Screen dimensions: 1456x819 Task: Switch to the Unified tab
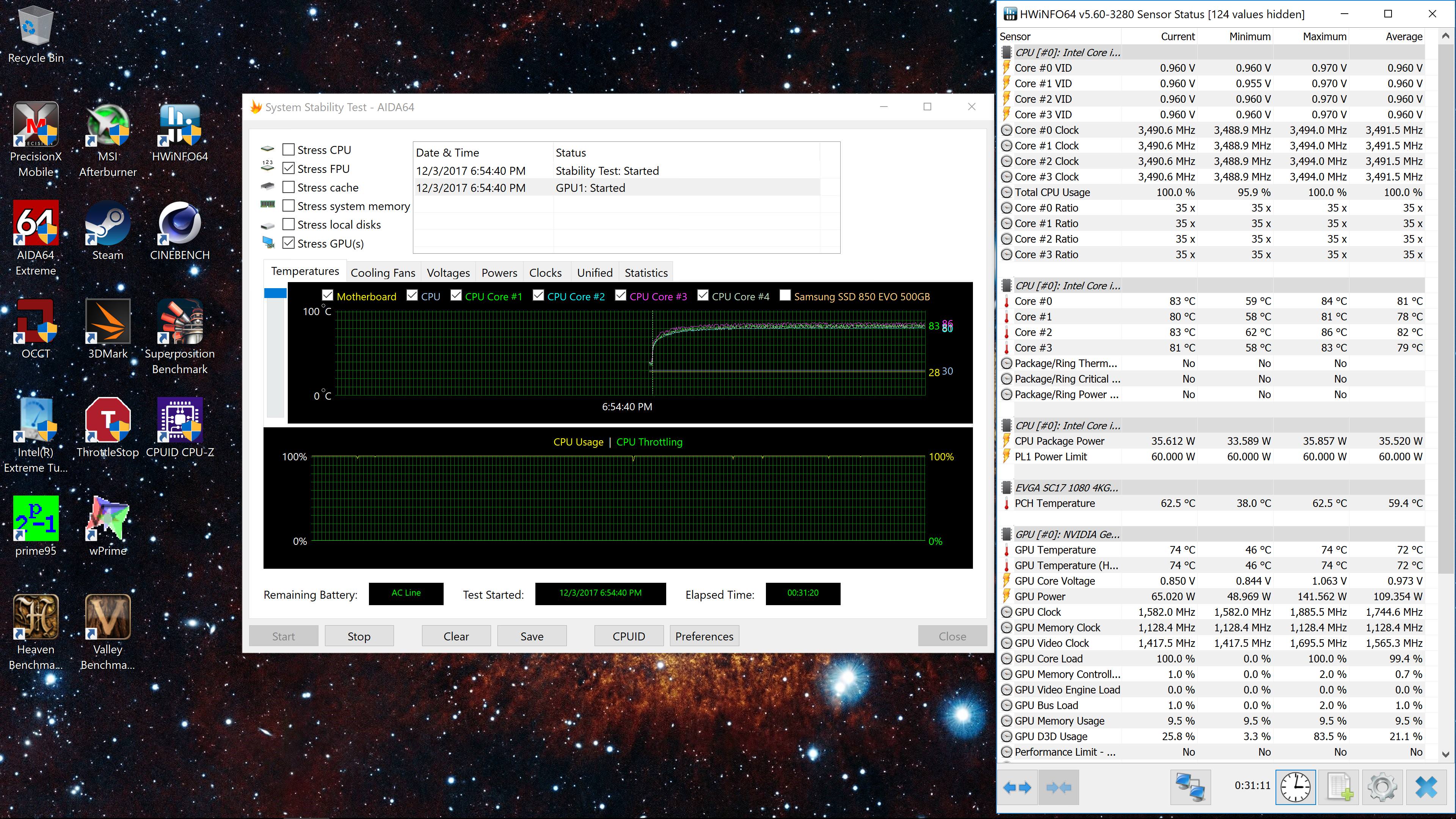595,273
